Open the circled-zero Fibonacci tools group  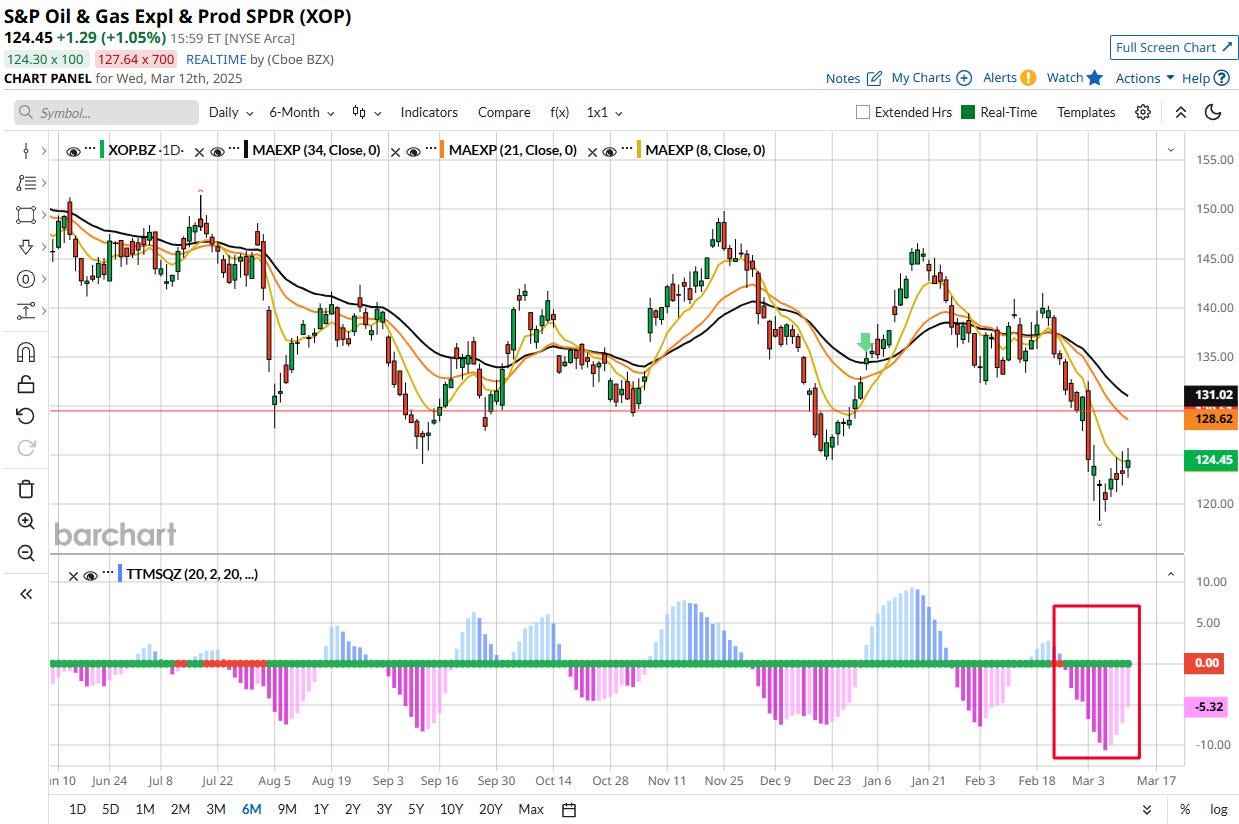26,279
